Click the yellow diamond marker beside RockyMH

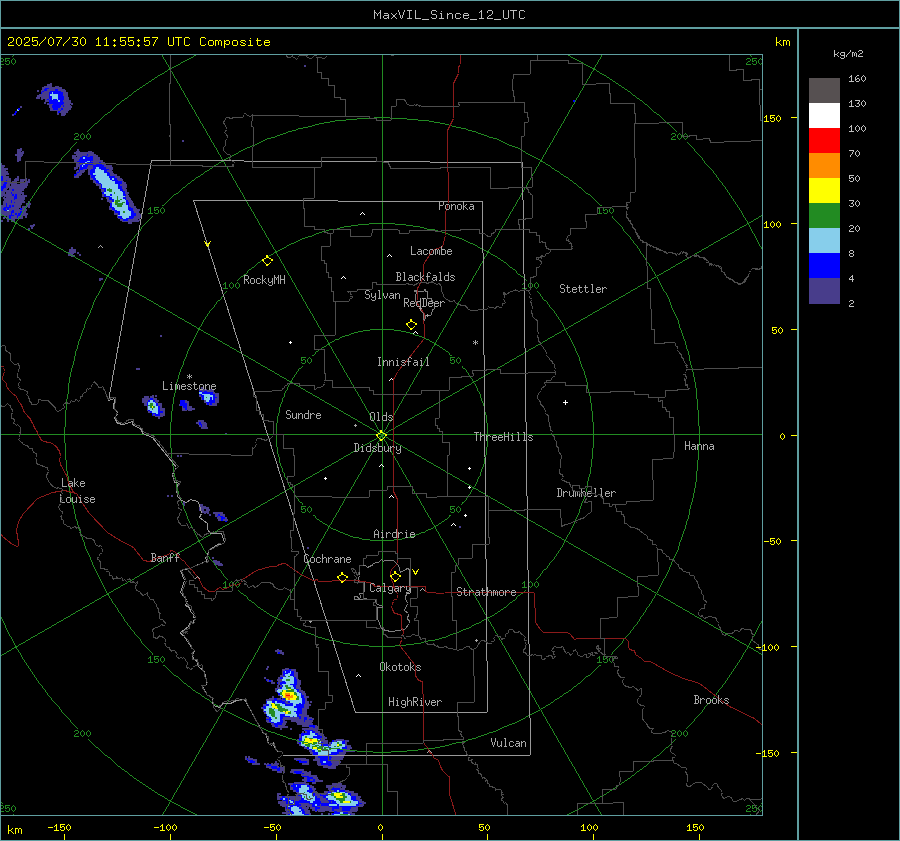(x=267, y=261)
